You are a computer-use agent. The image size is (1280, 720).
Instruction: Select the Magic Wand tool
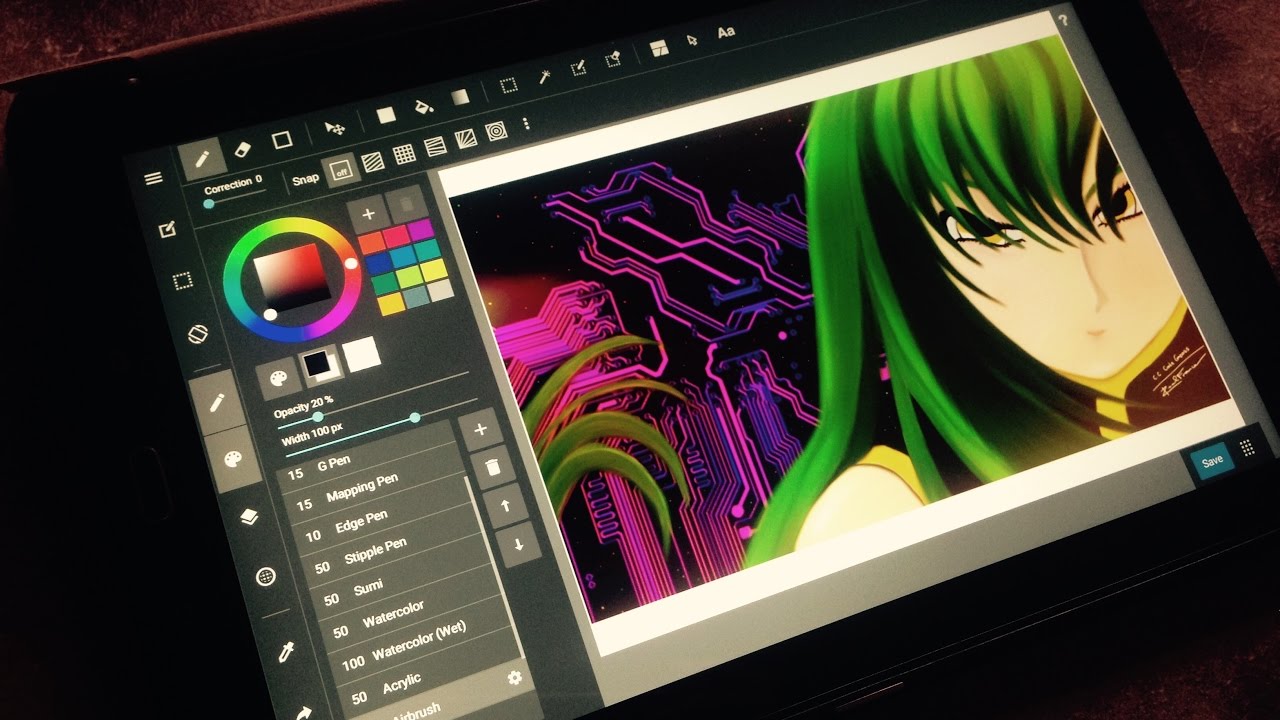pos(546,76)
